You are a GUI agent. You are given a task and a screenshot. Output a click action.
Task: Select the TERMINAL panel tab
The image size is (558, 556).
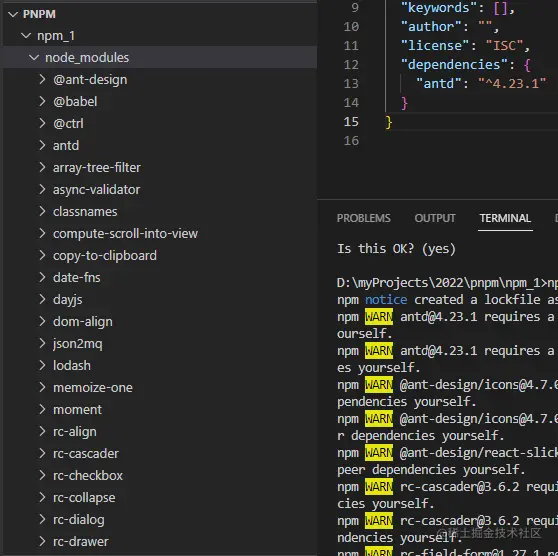tap(505, 218)
